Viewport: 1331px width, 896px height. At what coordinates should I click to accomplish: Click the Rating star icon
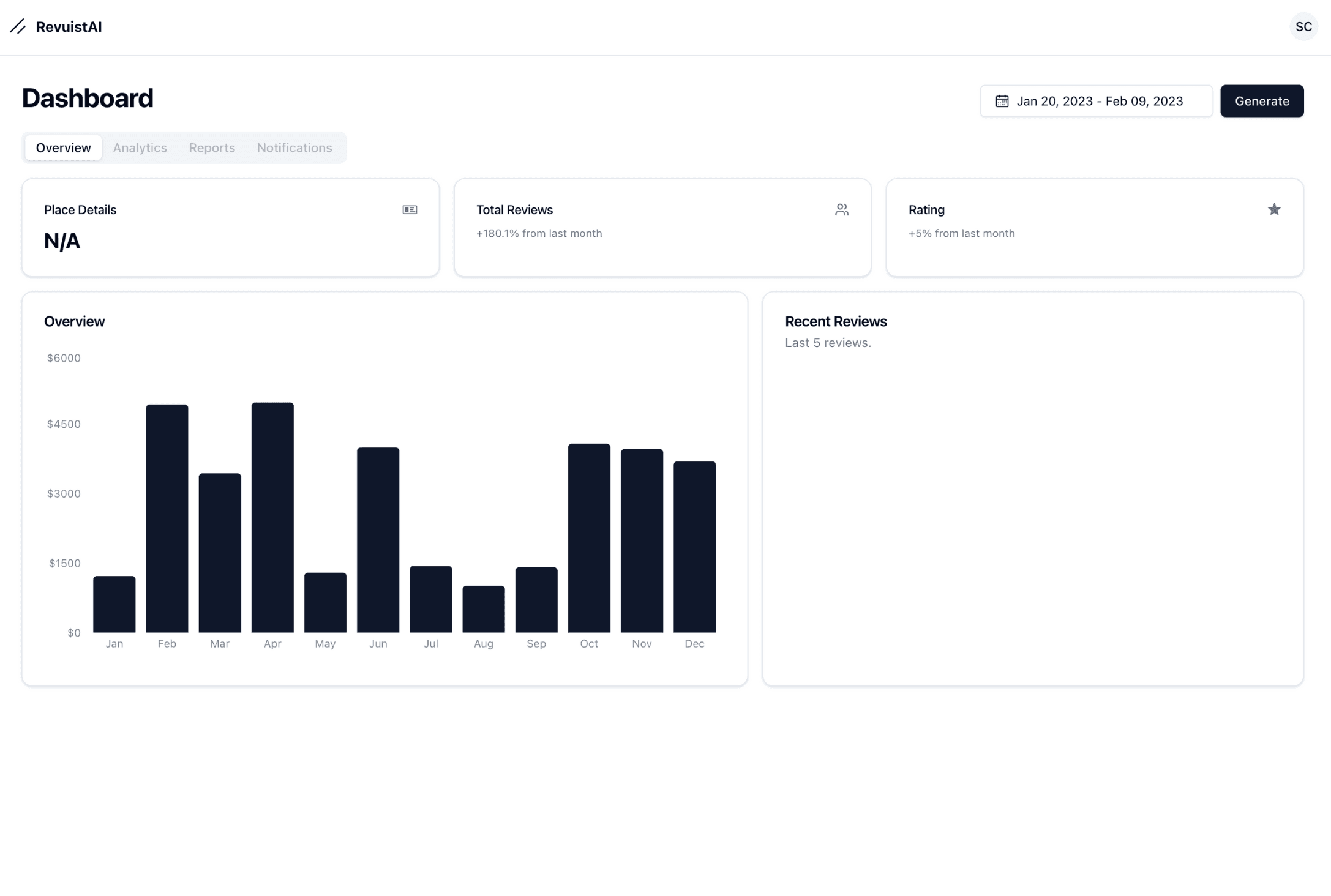click(x=1273, y=210)
